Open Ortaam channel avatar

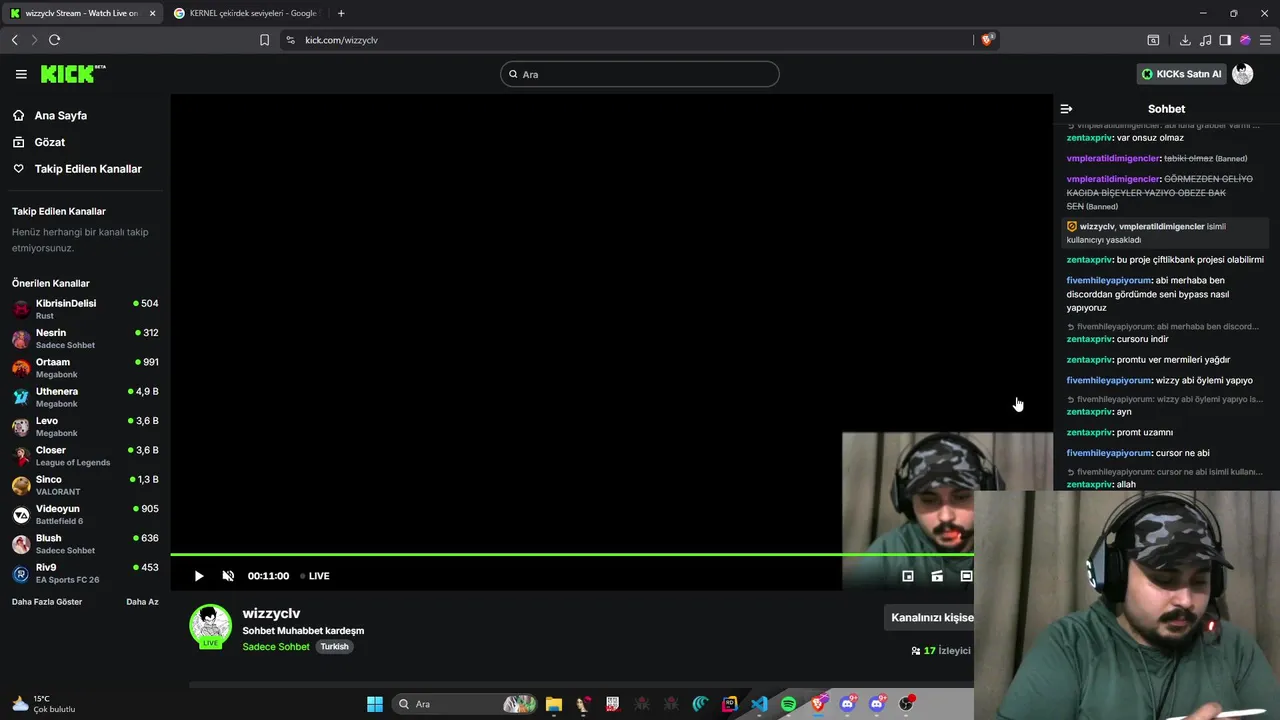coord(21,368)
